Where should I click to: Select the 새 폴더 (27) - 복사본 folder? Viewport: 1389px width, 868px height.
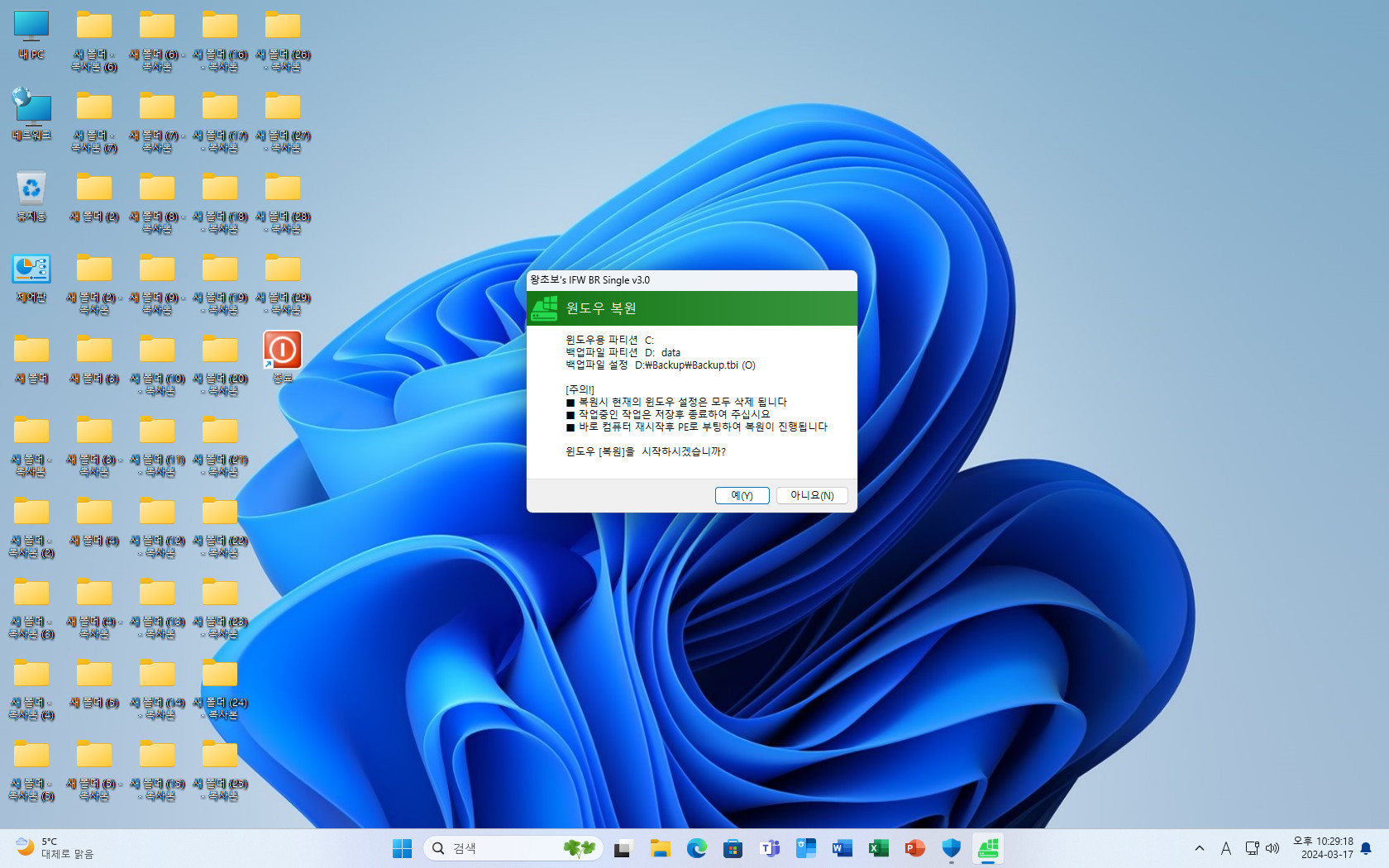283,122
